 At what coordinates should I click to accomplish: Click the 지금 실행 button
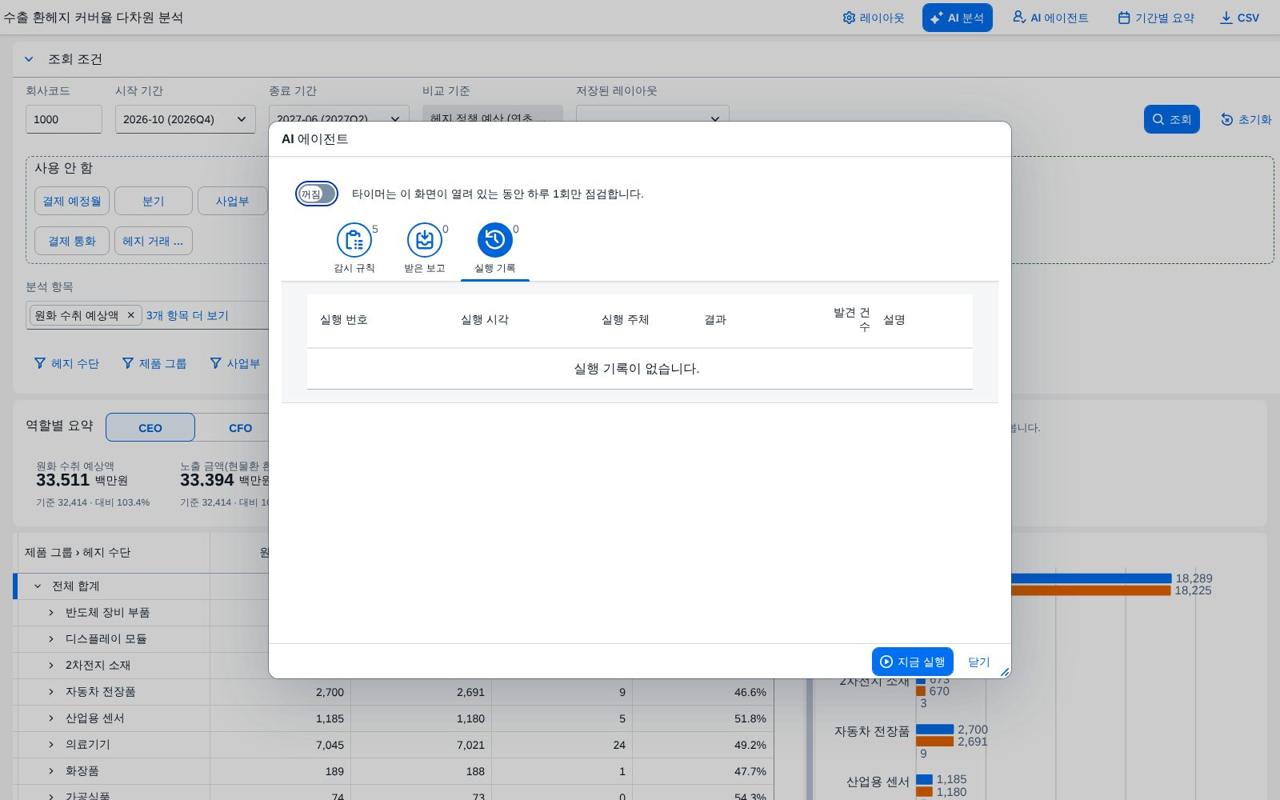[x=912, y=662]
